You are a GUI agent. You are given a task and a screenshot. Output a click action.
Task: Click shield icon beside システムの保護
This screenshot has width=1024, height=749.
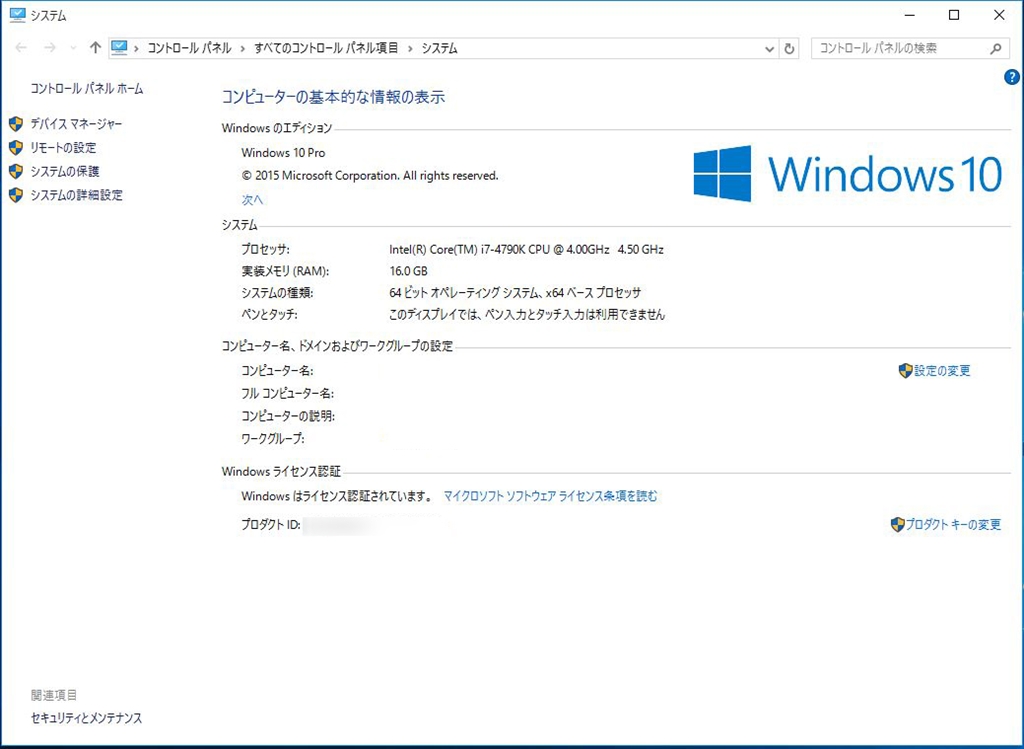(16, 171)
